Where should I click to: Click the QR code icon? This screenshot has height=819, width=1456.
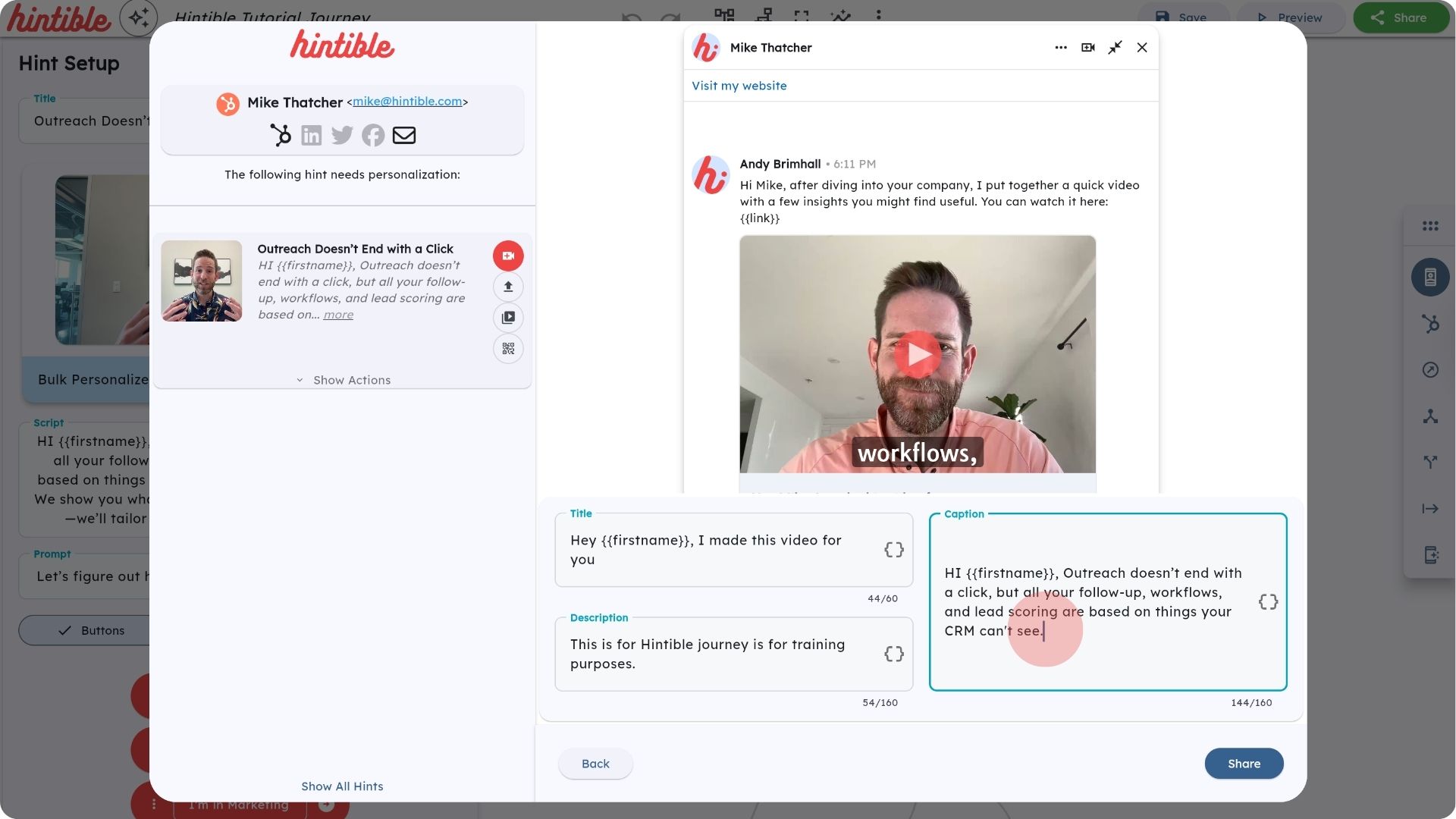coord(508,349)
